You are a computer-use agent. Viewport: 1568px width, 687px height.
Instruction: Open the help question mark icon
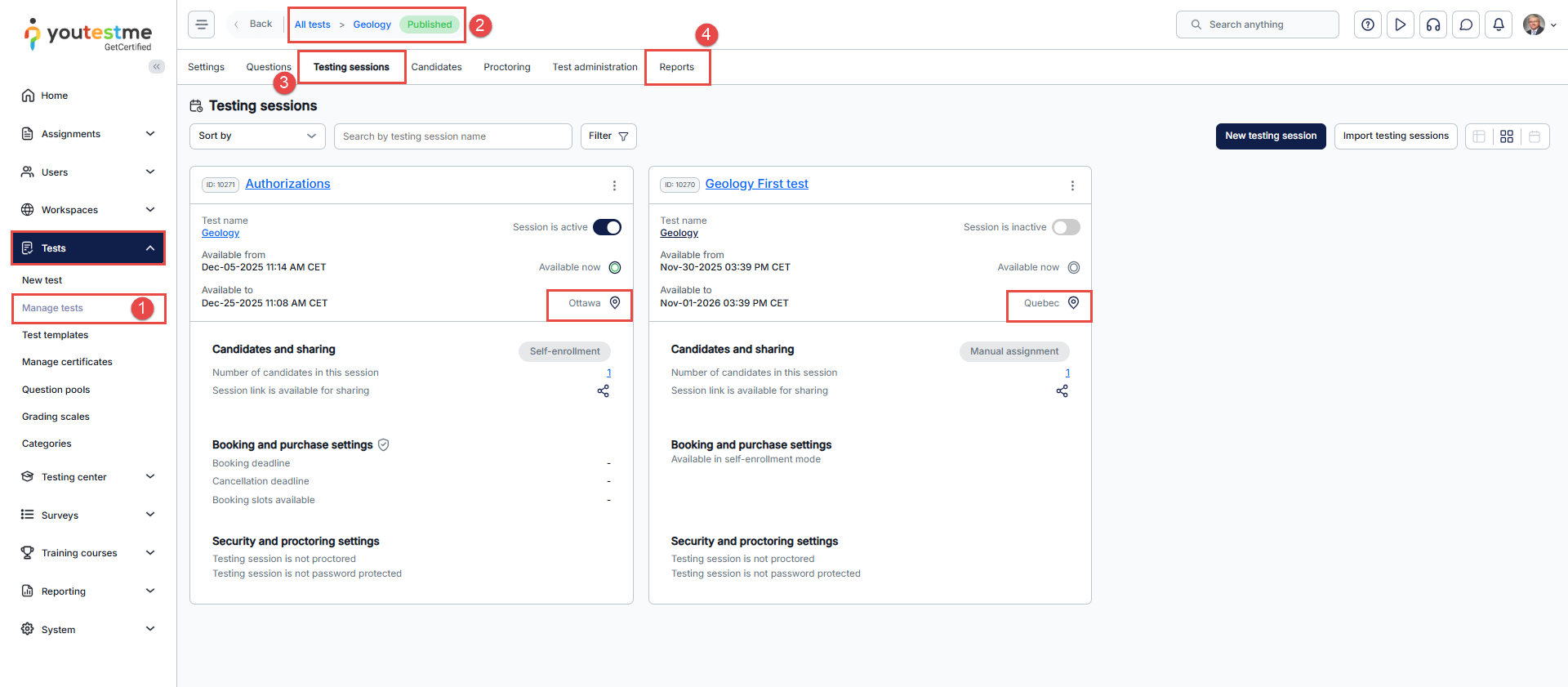pos(1368,25)
